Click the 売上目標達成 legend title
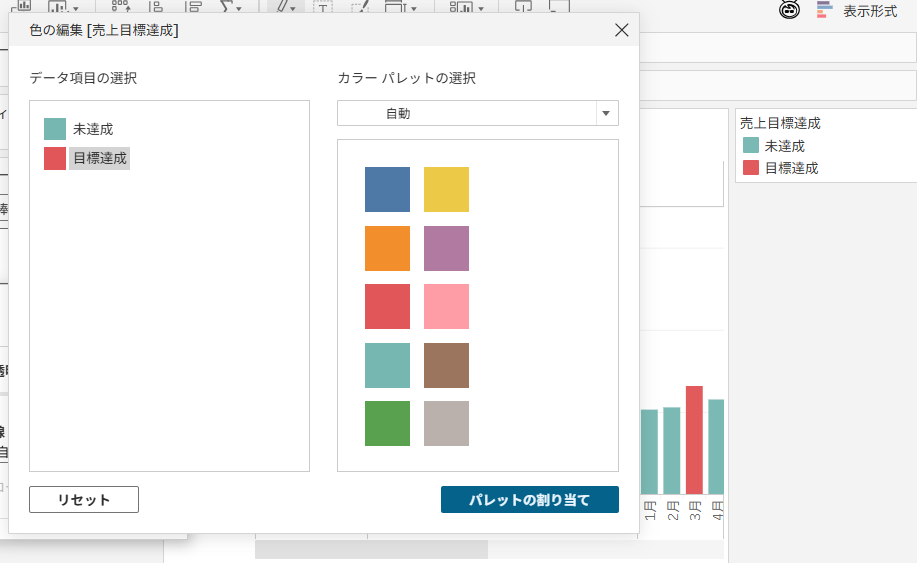This screenshot has width=917, height=563. point(780,123)
